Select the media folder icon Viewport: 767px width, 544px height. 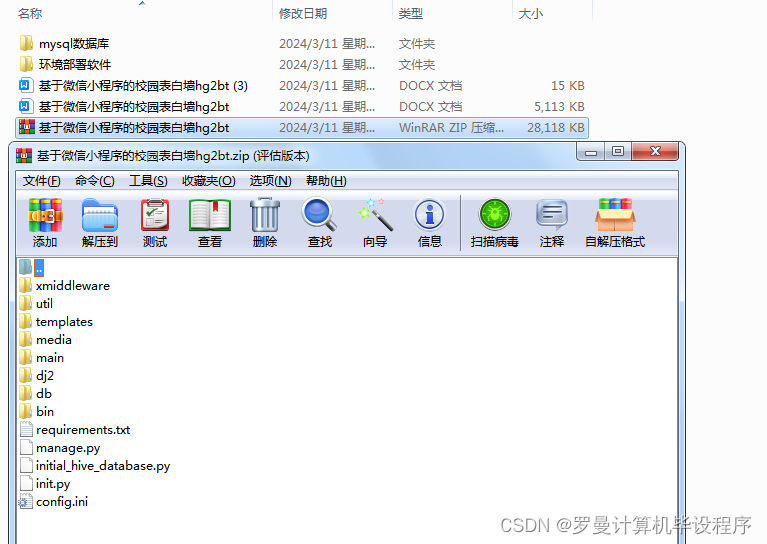coord(26,340)
